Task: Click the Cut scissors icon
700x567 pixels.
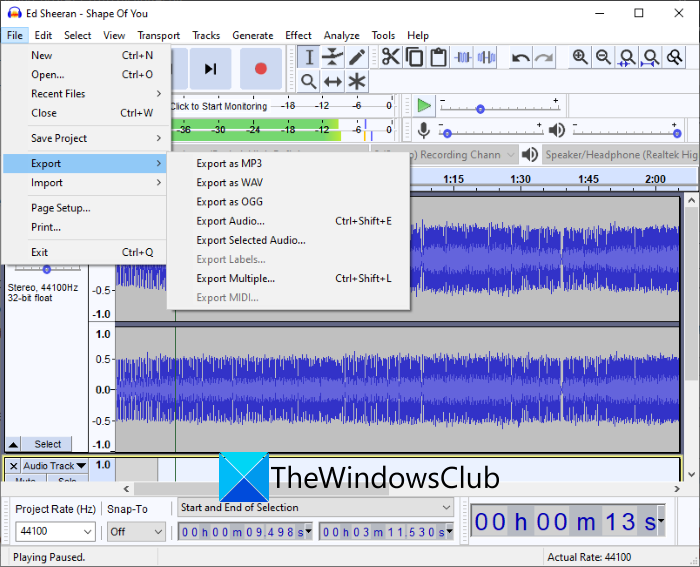Action: [x=391, y=57]
